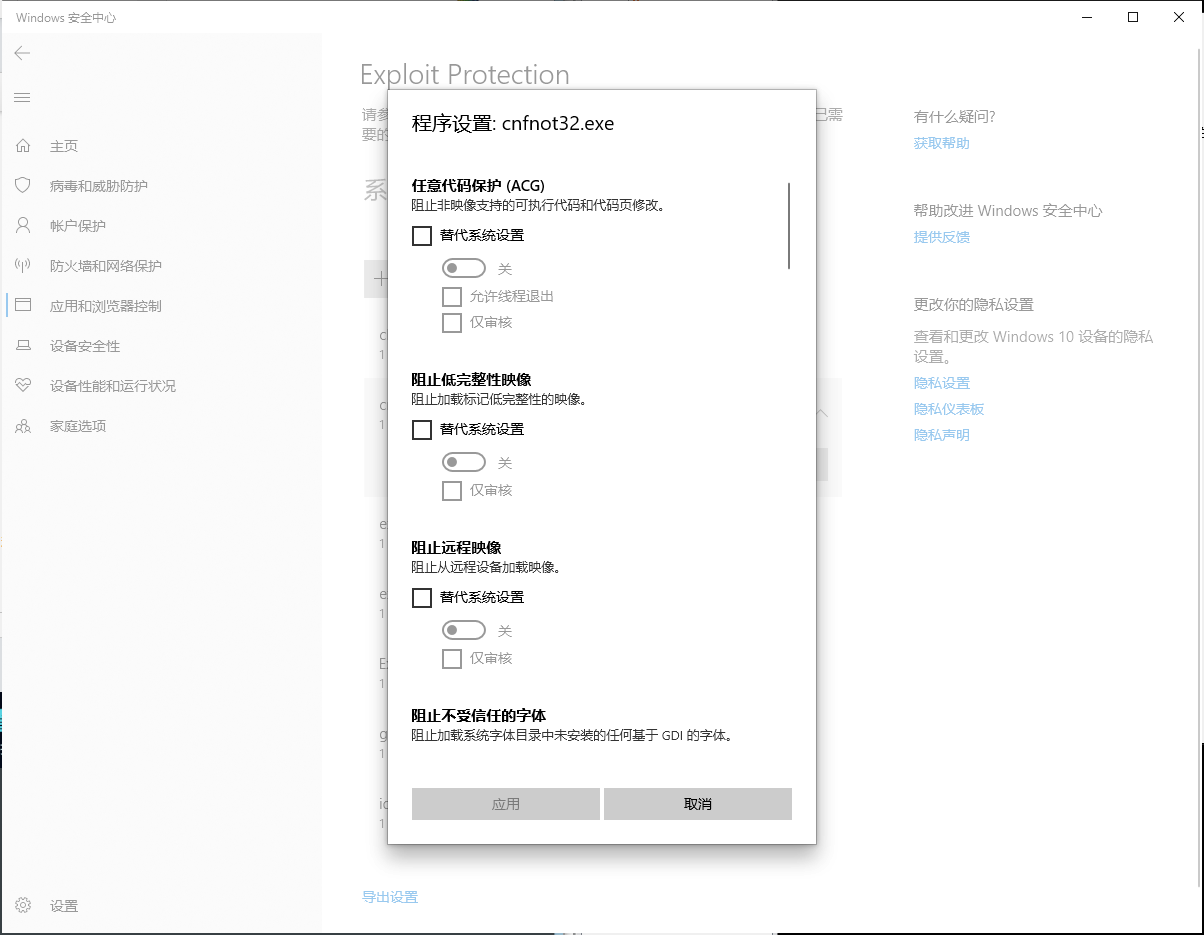Maximize the Windows 安全中心 window
This screenshot has height=935, width=1204.
1133,17
